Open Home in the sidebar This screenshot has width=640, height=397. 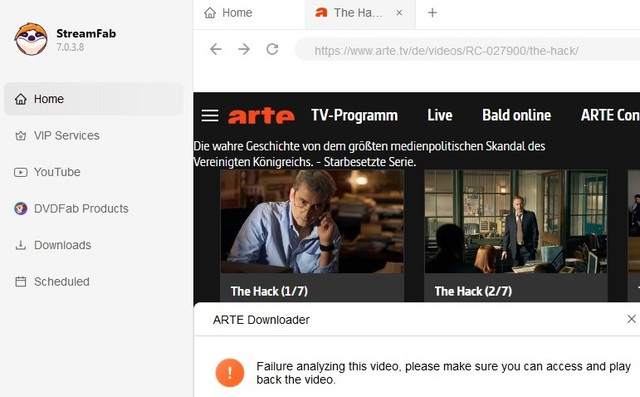click(93, 99)
